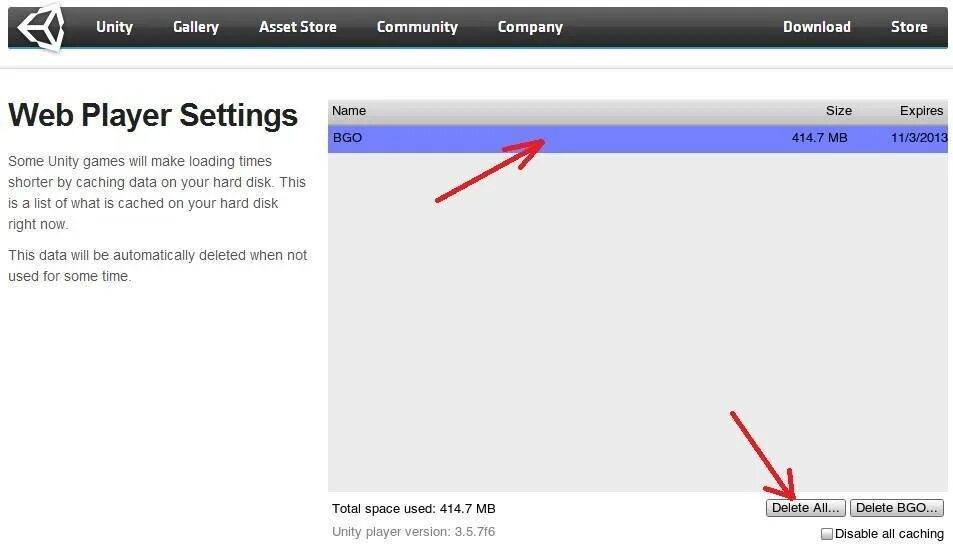Viewport: 953px width, 559px height.
Task: Open the Unity menu item
Action: tap(114, 27)
